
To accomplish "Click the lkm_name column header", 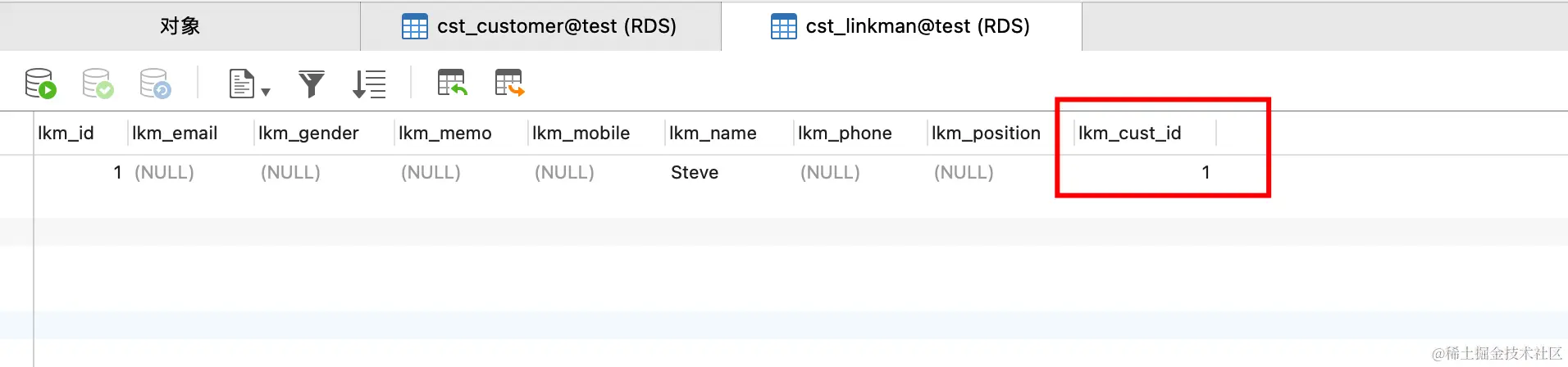I will pos(713,133).
